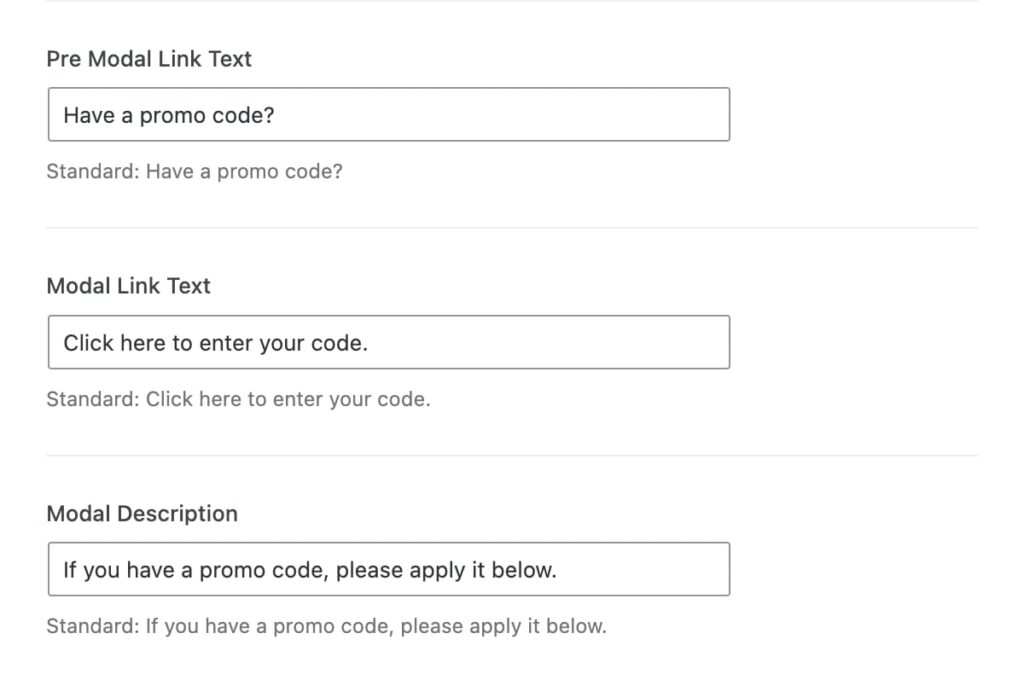1024x674 pixels.
Task: Click the Modal Link Text heading
Action: [128, 286]
